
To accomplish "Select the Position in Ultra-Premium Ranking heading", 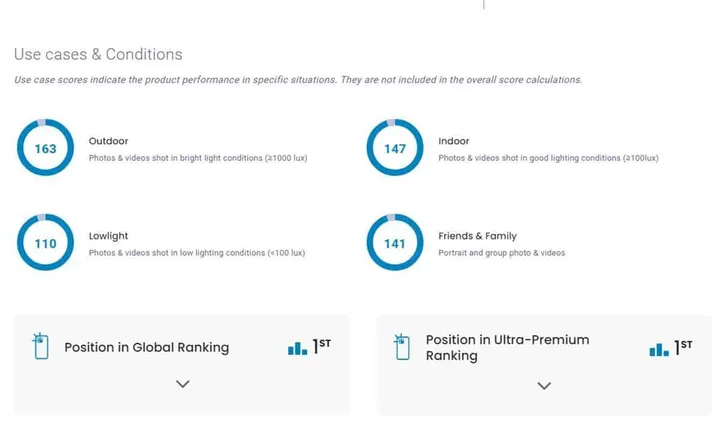I will tap(507, 347).
